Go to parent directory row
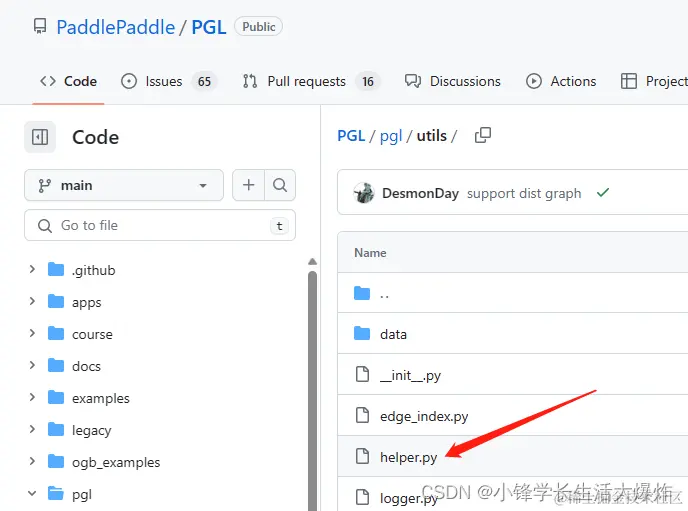This screenshot has height=511, width=688. coord(512,293)
